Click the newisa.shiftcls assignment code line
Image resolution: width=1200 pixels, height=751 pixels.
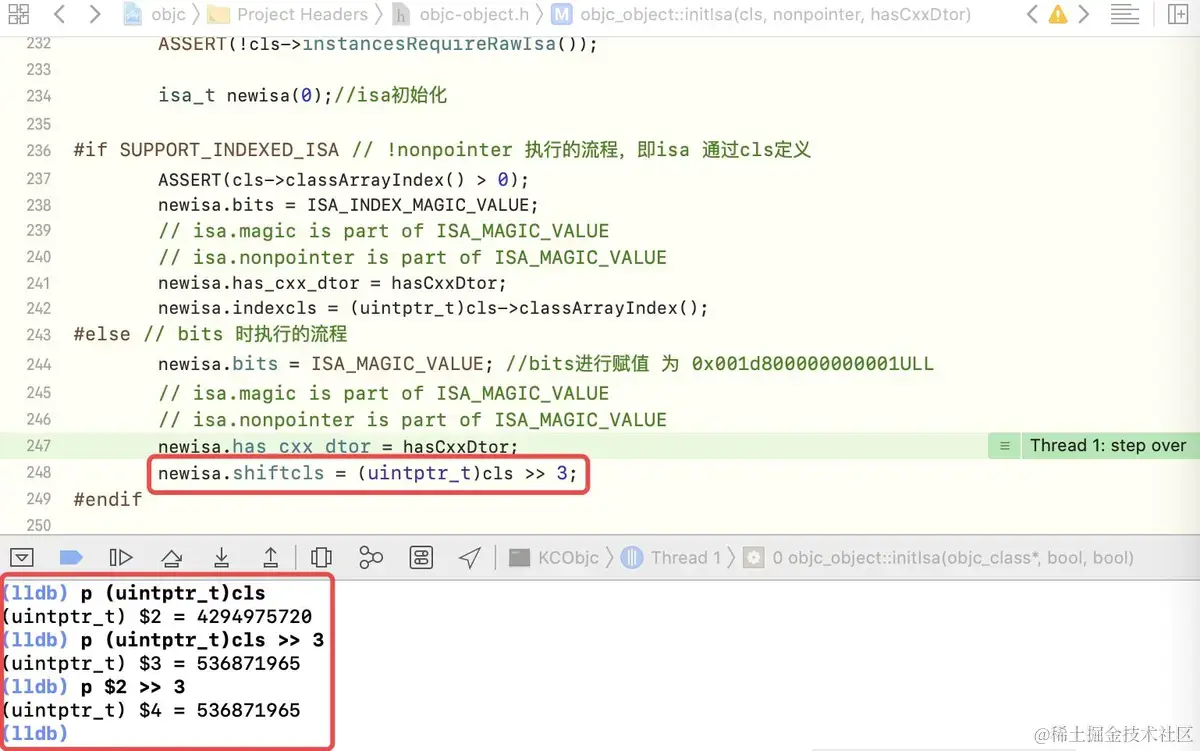[x=368, y=473]
